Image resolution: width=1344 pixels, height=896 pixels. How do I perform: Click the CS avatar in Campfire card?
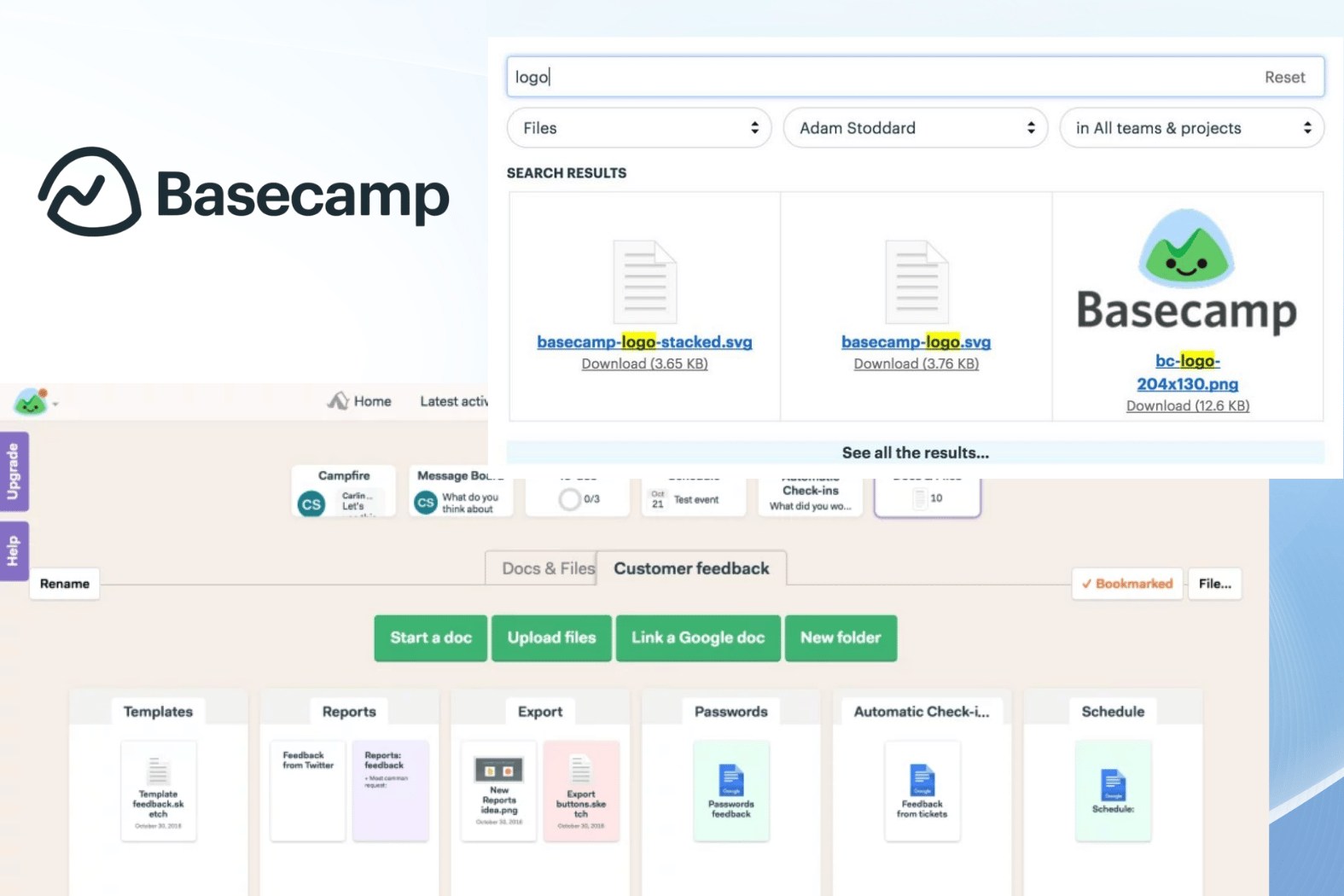(311, 503)
